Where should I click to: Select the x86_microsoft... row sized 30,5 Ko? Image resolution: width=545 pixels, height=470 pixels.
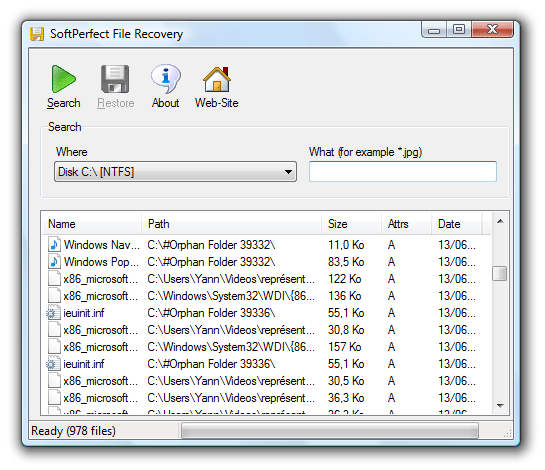pos(267,381)
